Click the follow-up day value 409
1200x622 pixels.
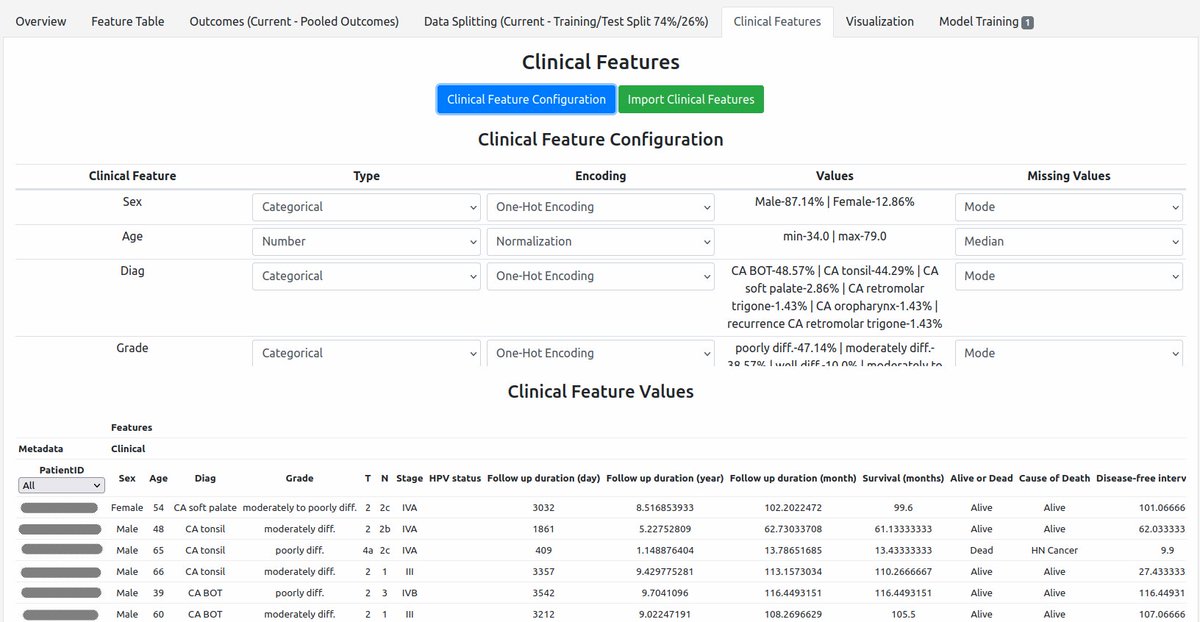point(543,550)
